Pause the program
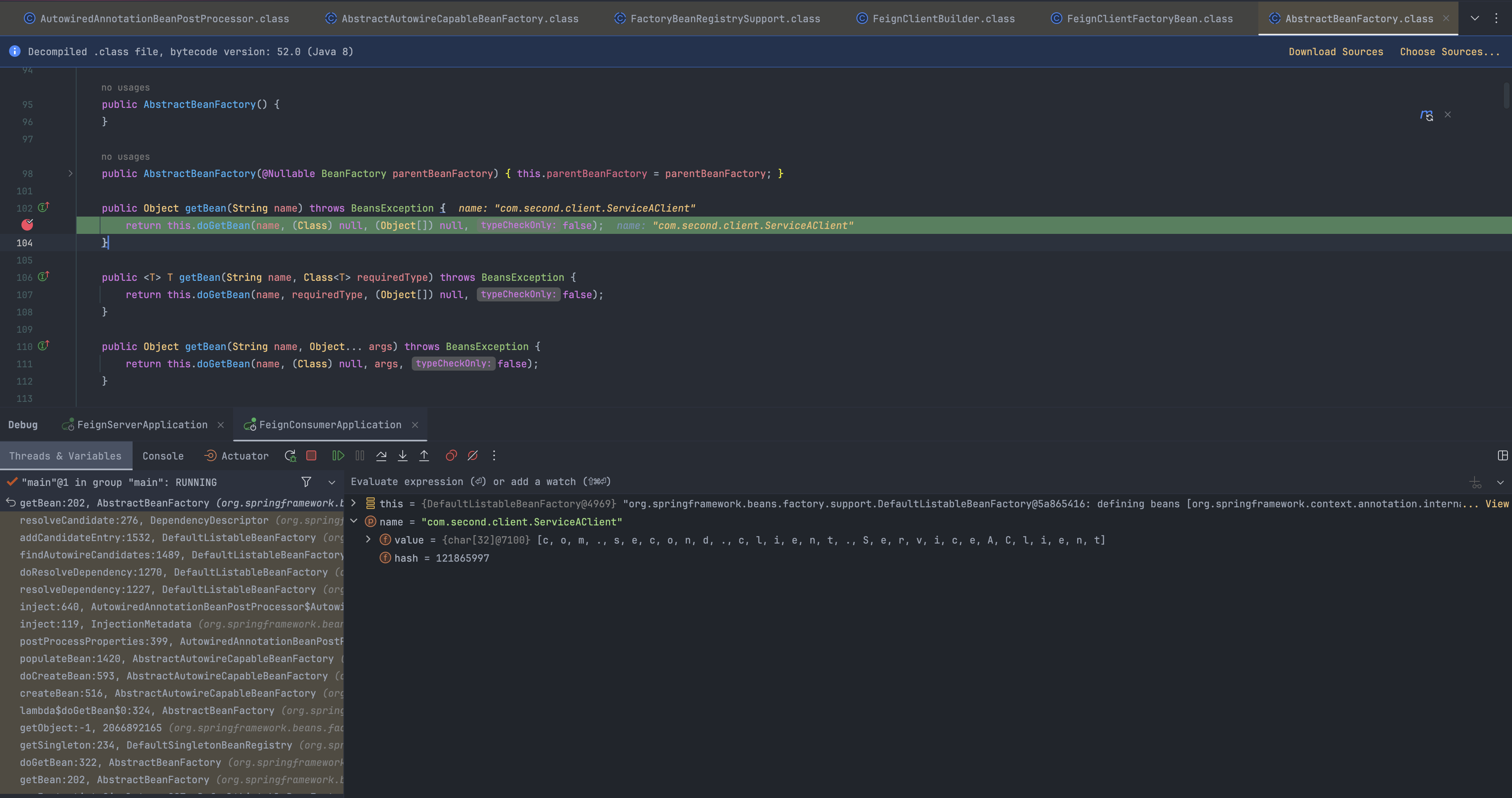 (x=360, y=456)
